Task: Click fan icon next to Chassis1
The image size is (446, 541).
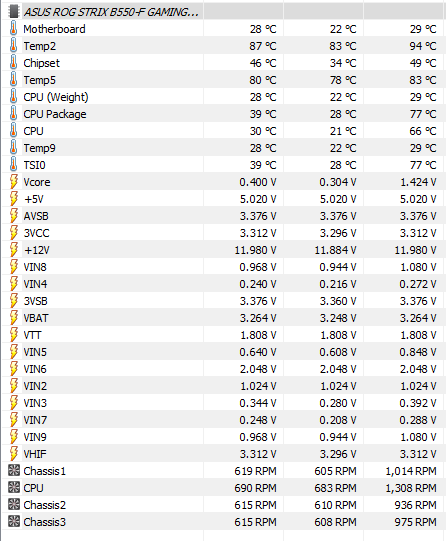Action: pos(14,471)
